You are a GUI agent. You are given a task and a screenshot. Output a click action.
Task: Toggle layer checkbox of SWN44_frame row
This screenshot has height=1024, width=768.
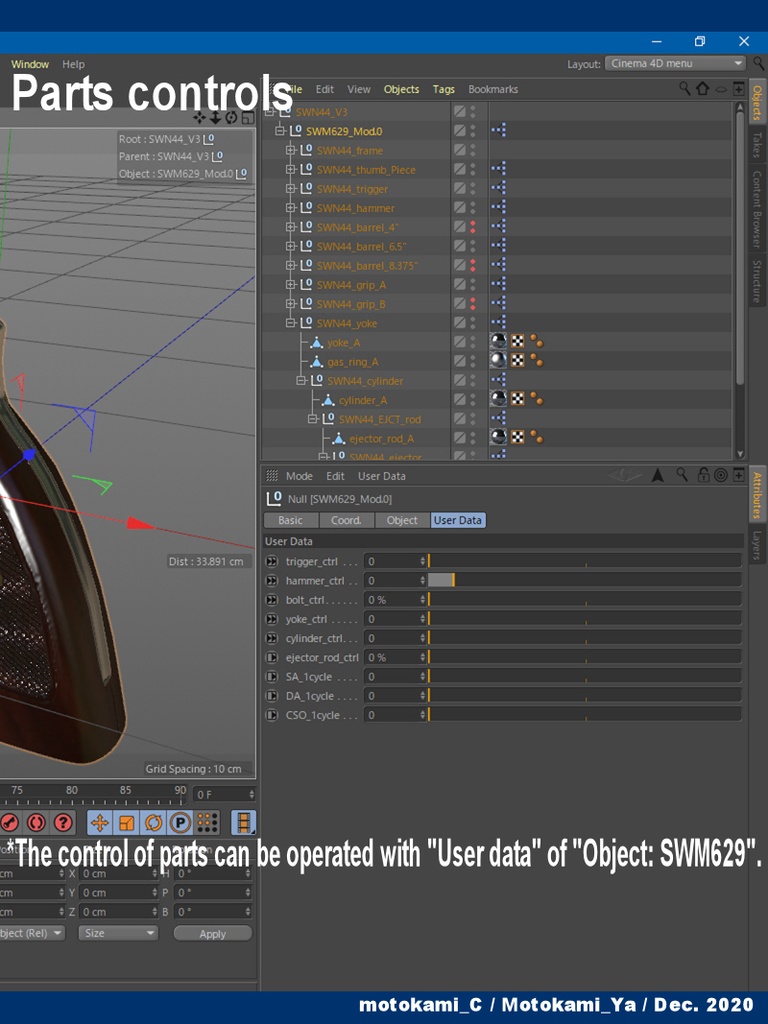tap(460, 150)
